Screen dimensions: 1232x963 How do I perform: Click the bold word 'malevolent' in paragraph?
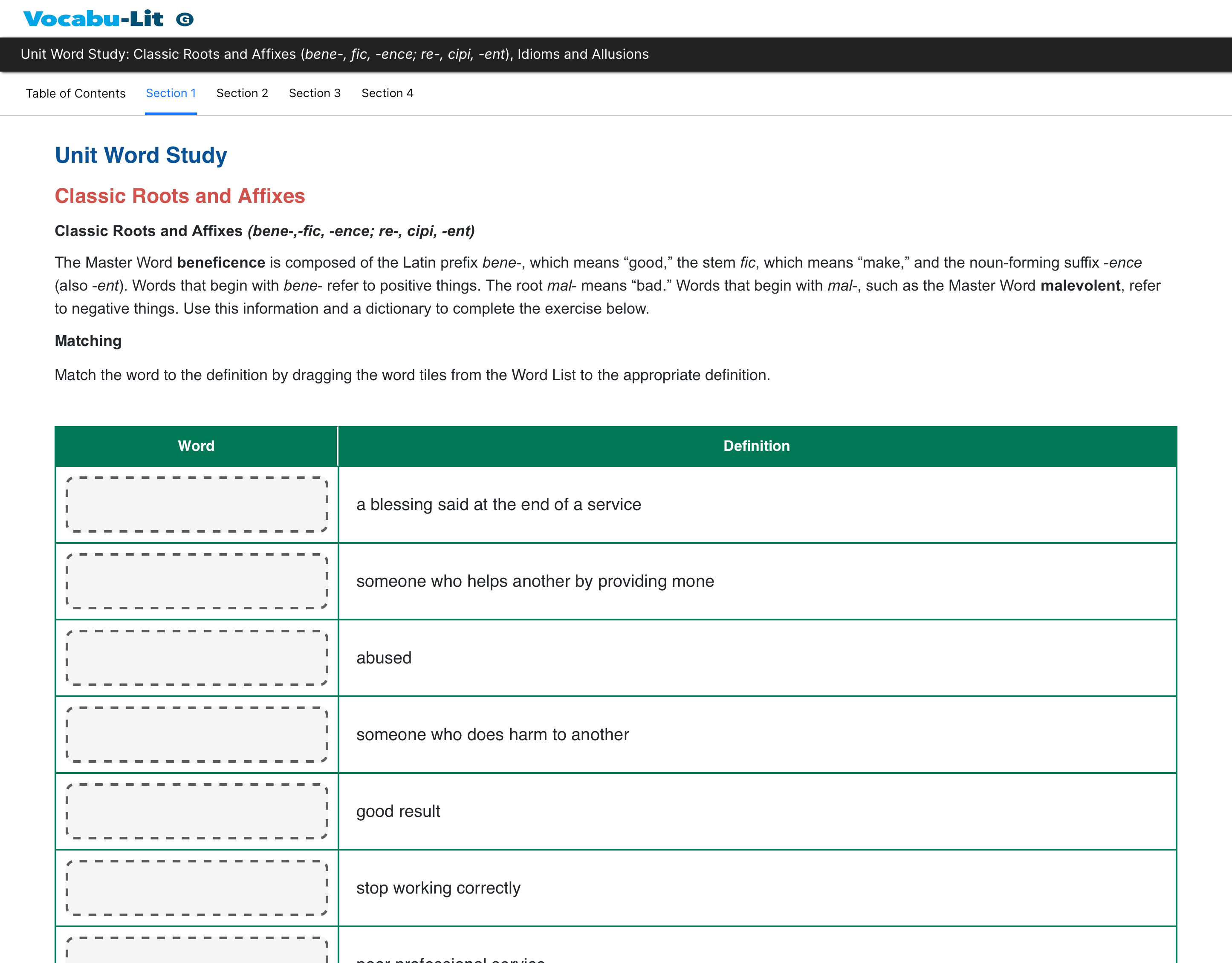click(1080, 286)
